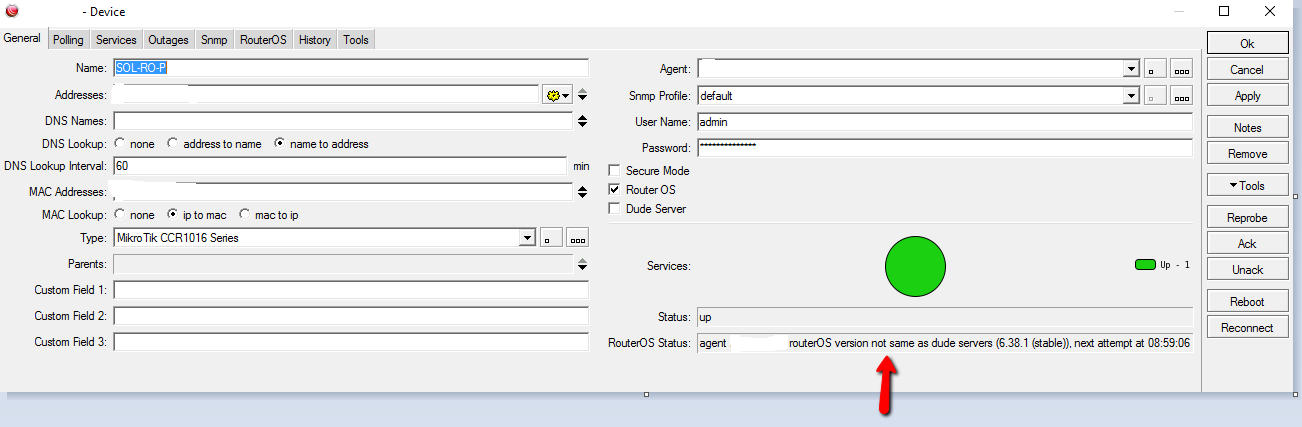Click the small square button beside Type
This screenshot has width=1302, height=427.
pyautogui.click(x=551, y=239)
